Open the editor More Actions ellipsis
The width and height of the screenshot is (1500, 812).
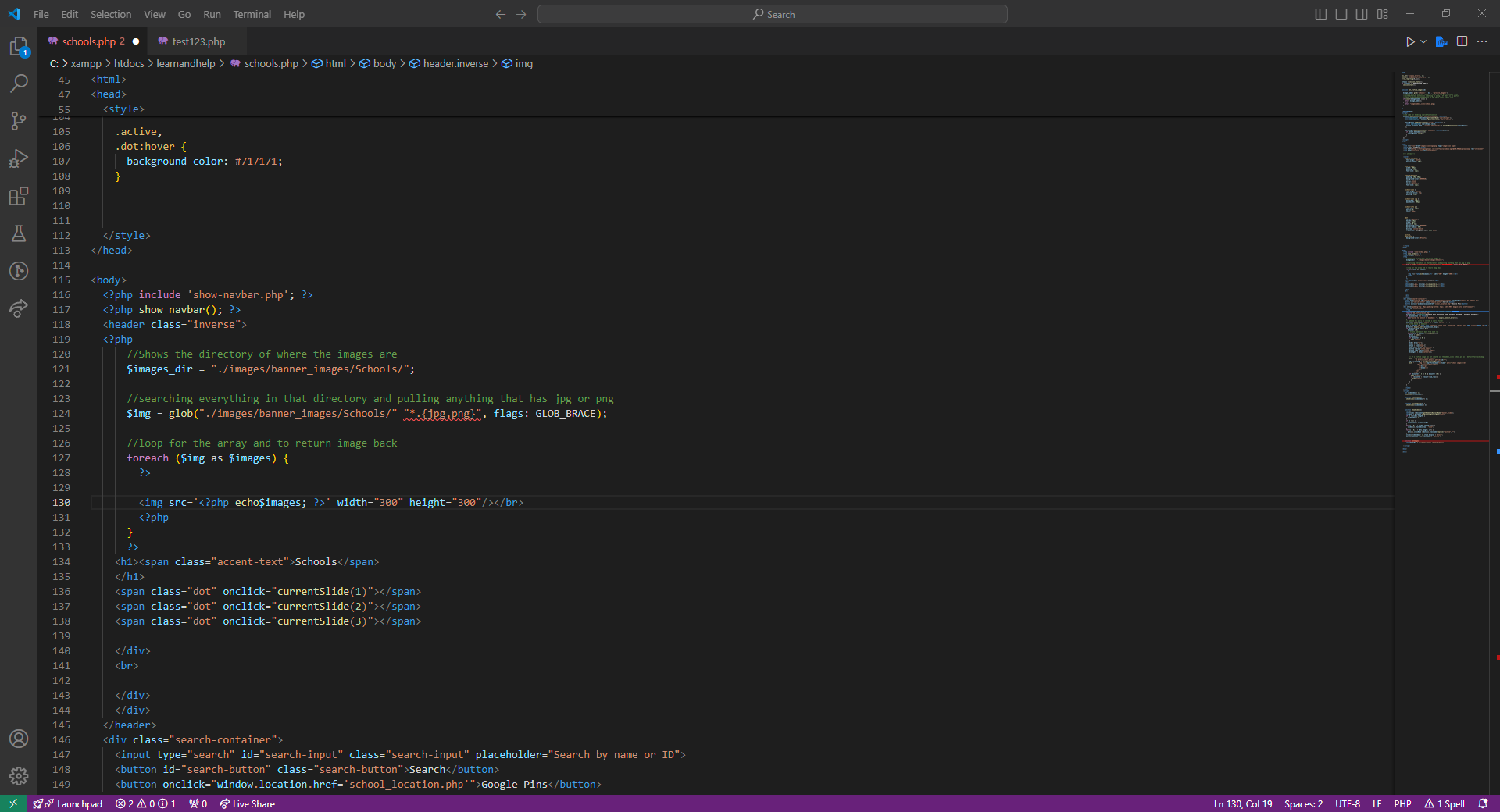[1482, 41]
